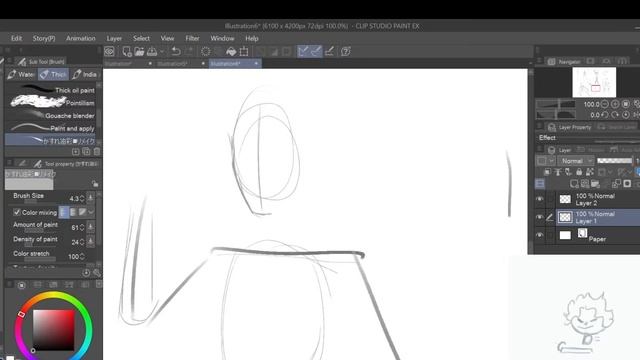Choose the Paint and apply brush
Image resolution: width=640 pixels, height=360 pixels.
pyautogui.click(x=51, y=128)
